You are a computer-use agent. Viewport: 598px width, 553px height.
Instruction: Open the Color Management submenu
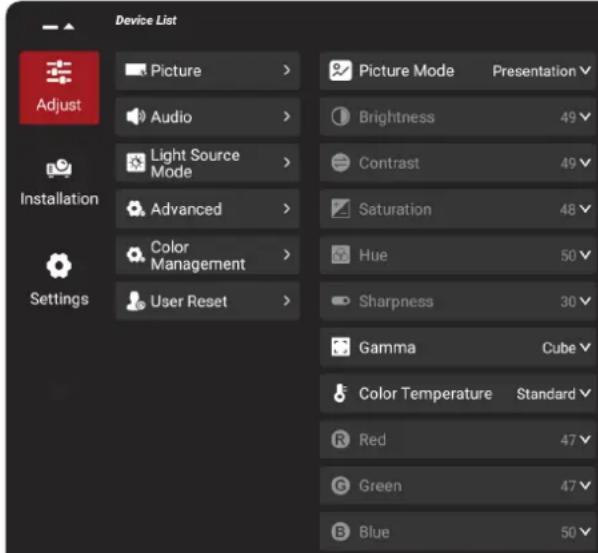tap(208, 255)
